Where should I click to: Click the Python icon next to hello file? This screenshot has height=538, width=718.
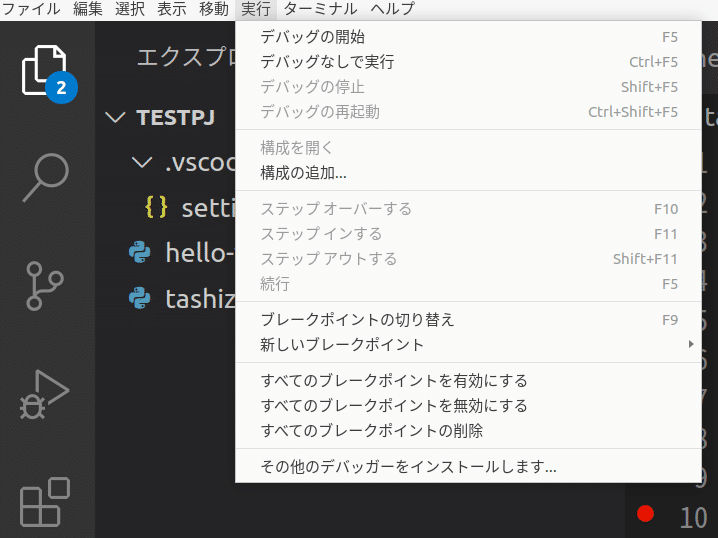pos(140,252)
